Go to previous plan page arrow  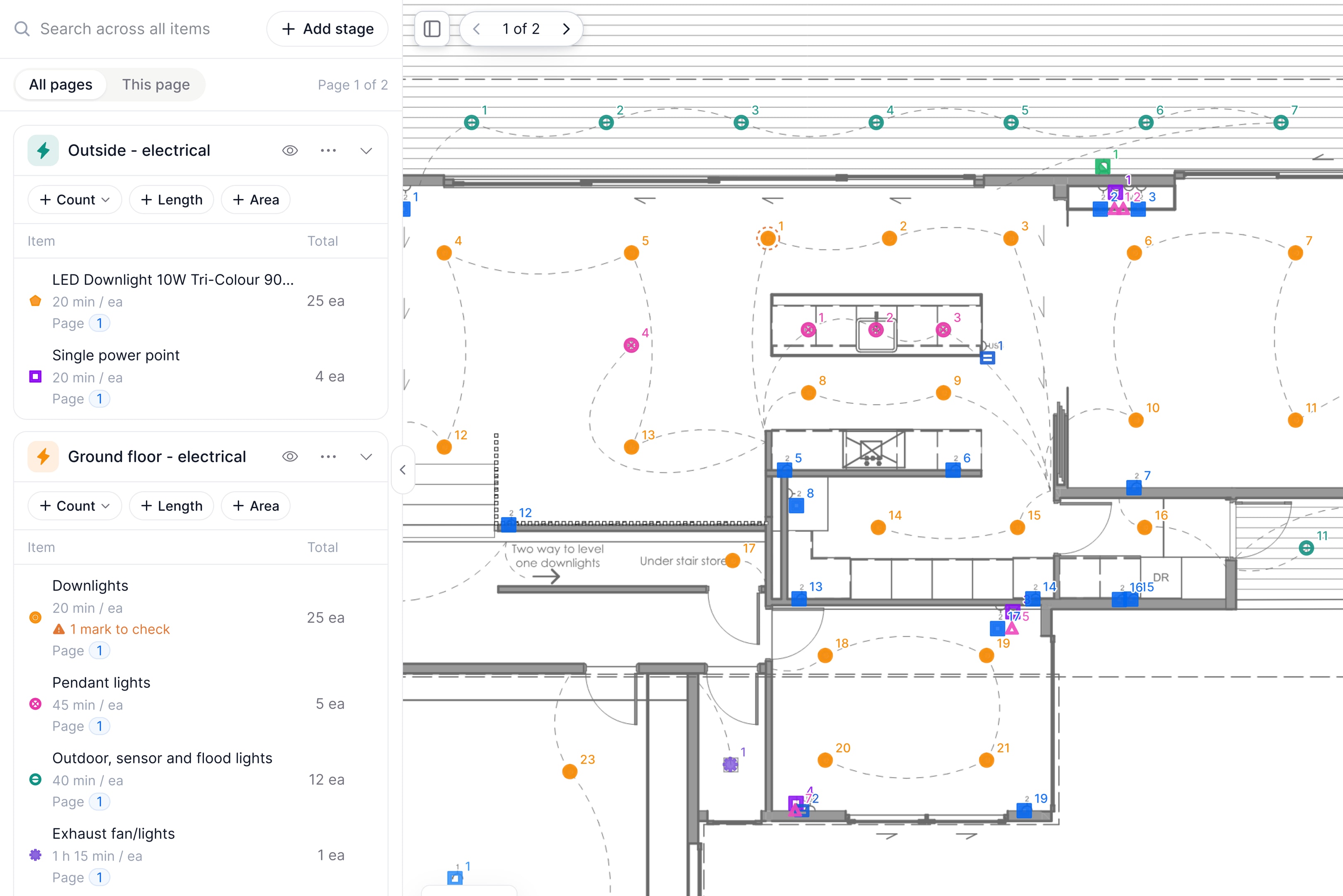[476, 29]
